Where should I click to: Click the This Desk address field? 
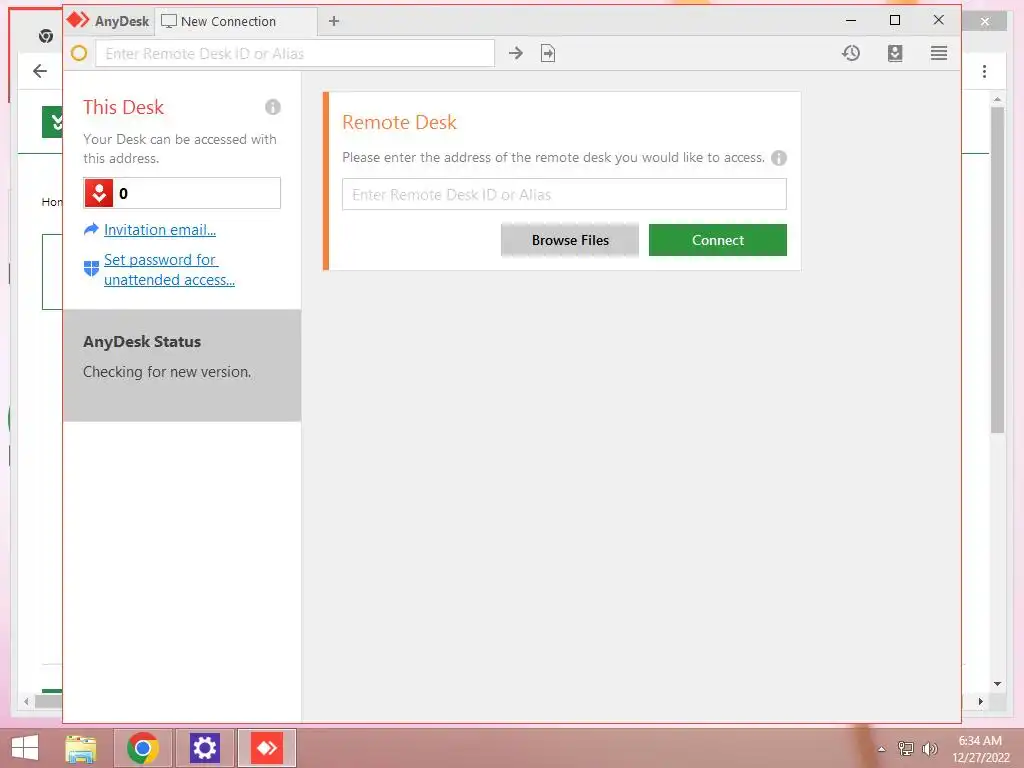point(182,193)
